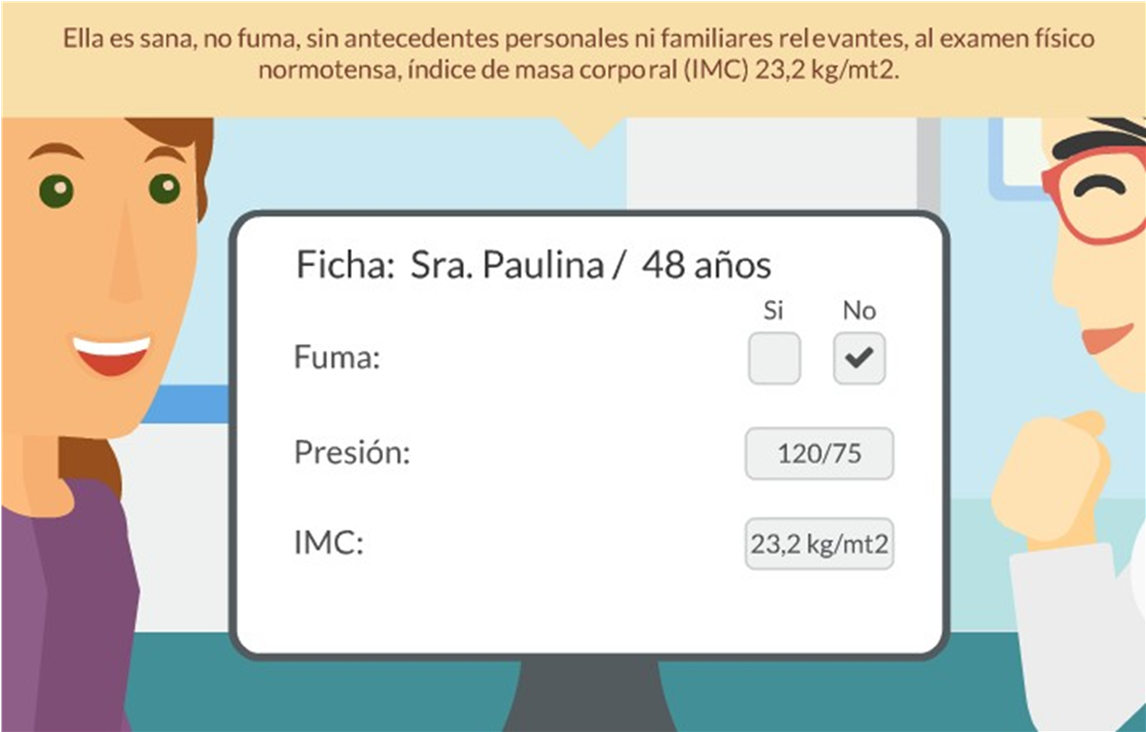
Task: Click the Si column label
Action: 773,310
